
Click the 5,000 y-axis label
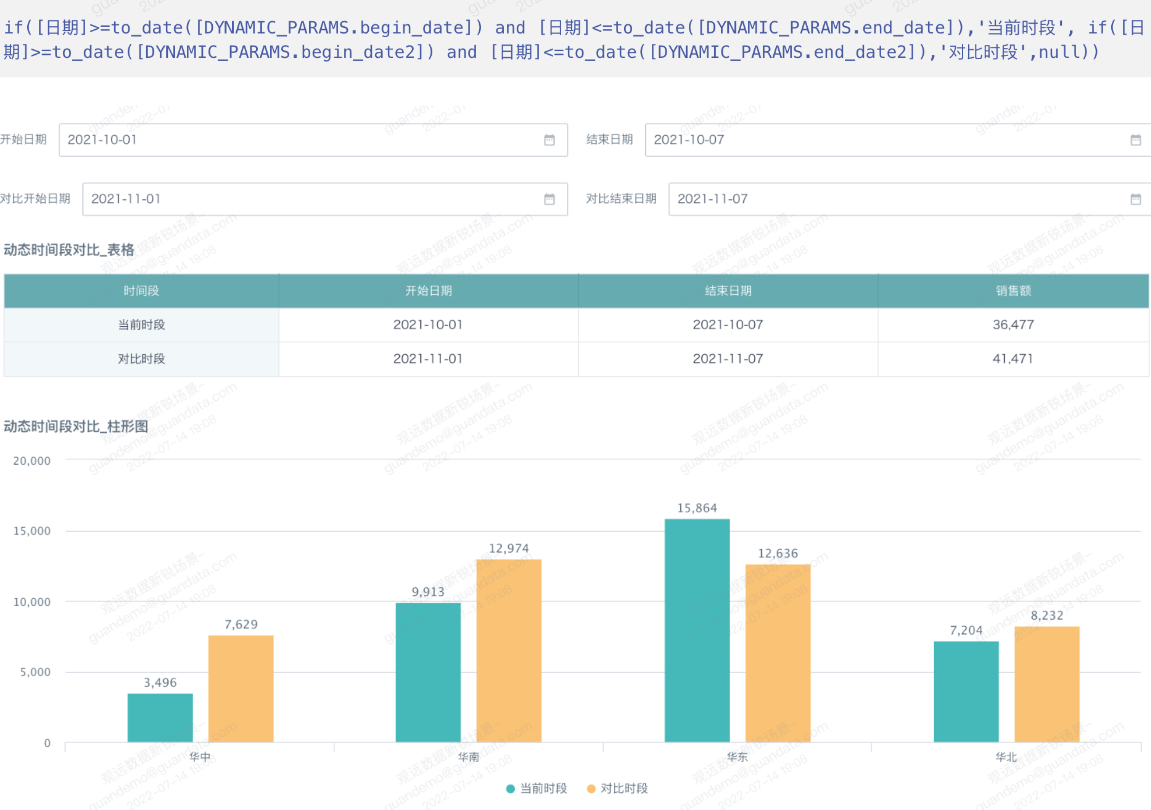[x=35, y=672]
